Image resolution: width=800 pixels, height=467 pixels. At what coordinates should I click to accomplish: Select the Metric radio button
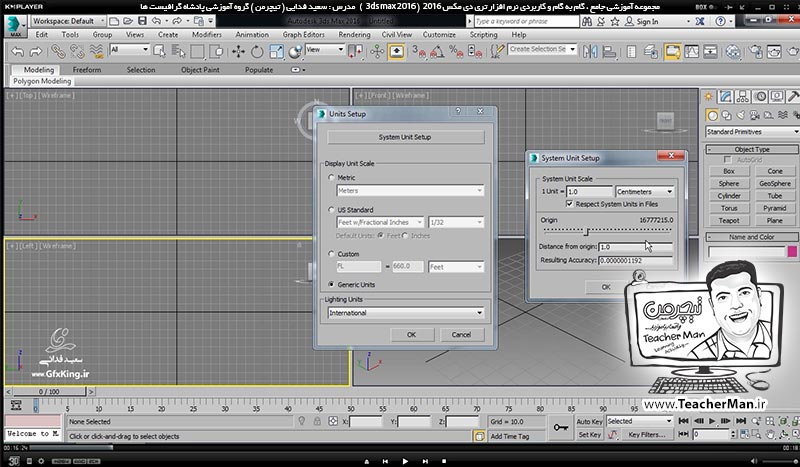(331, 178)
